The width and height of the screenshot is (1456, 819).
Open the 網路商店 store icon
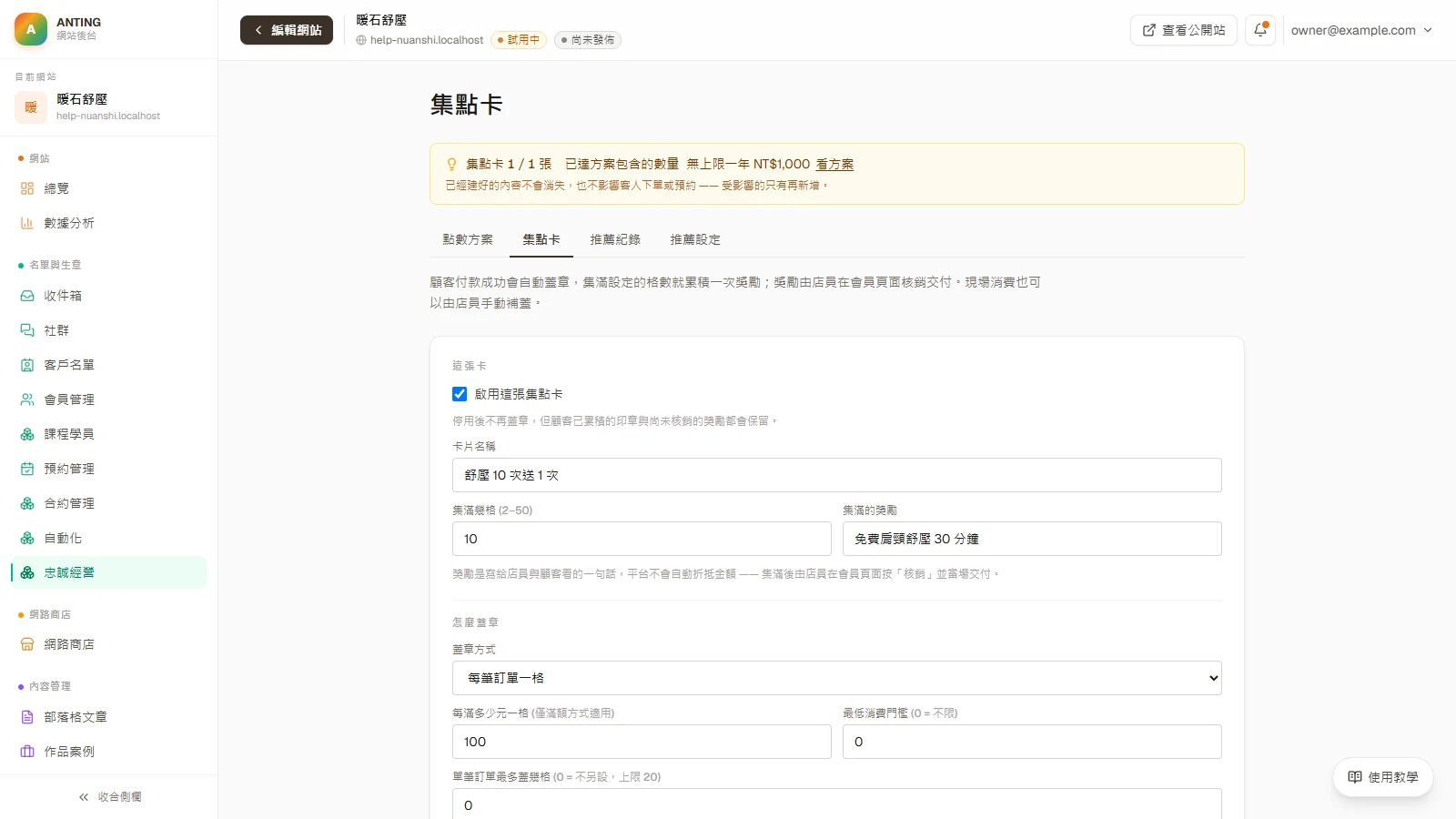point(27,644)
